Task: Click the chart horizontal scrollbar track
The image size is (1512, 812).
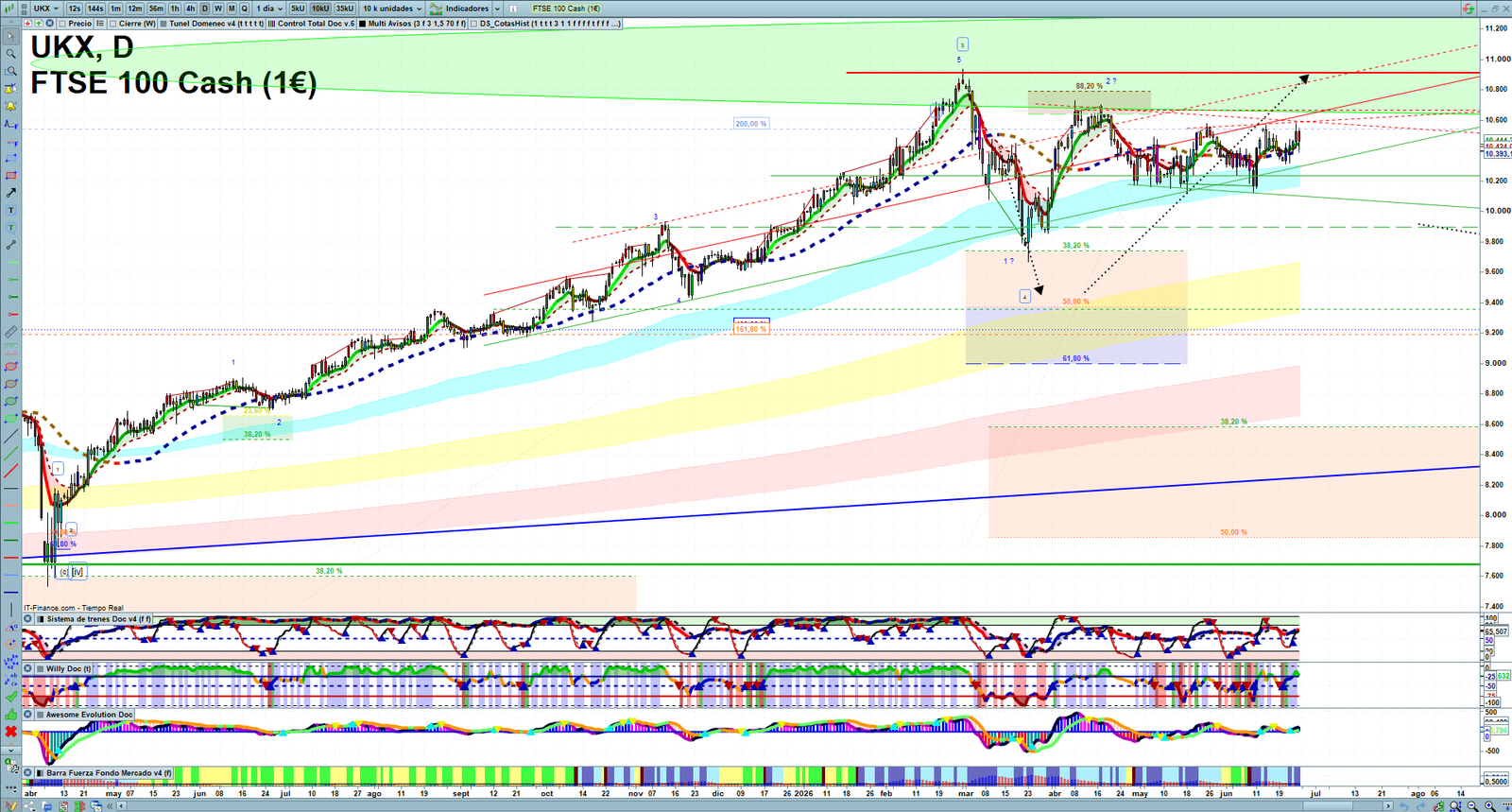Action: 756,805
